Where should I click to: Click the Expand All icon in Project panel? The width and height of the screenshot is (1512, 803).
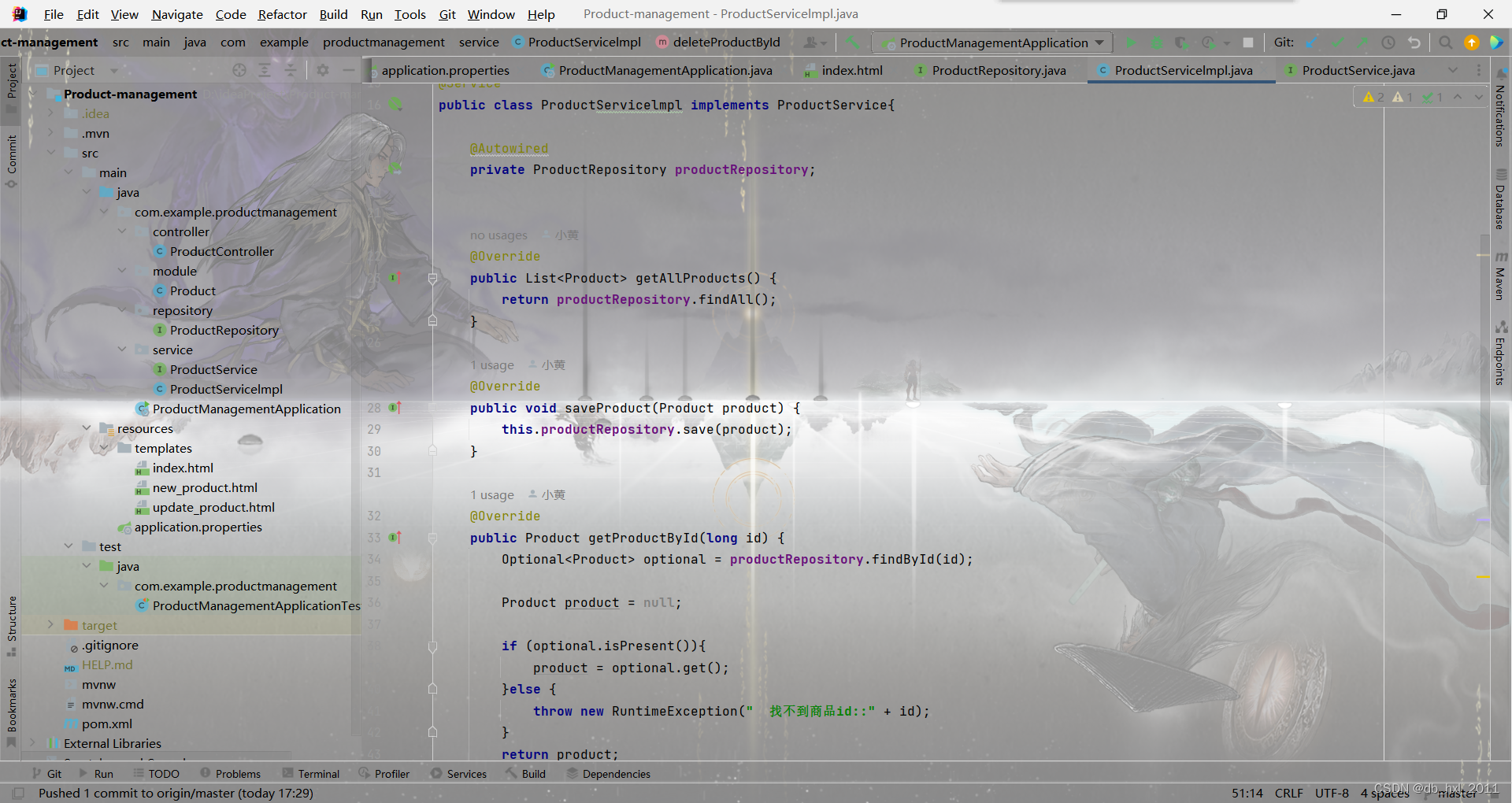click(x=265, y=71)
